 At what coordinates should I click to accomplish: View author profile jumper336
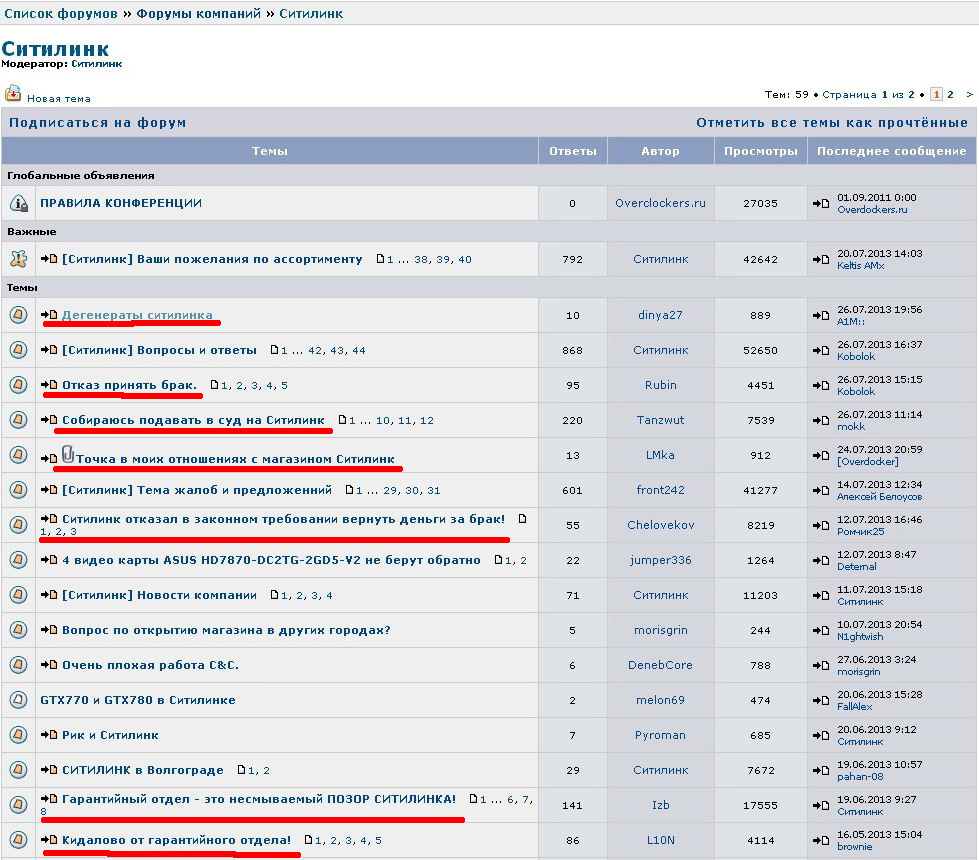[x=661, y=560]
